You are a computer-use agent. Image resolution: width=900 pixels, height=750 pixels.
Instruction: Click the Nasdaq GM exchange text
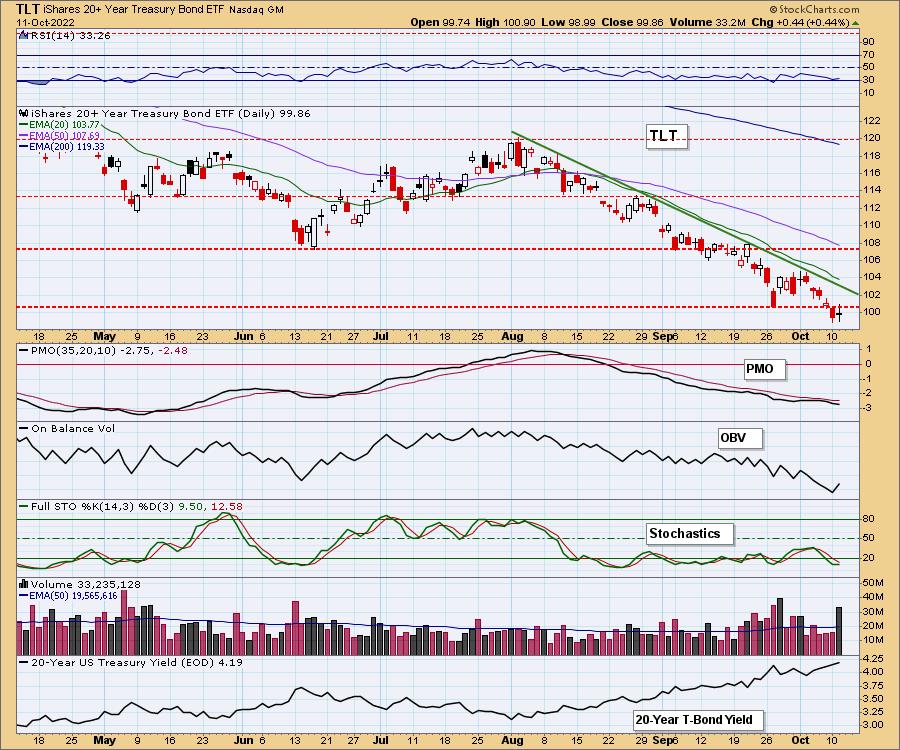(x=256, y=10)
